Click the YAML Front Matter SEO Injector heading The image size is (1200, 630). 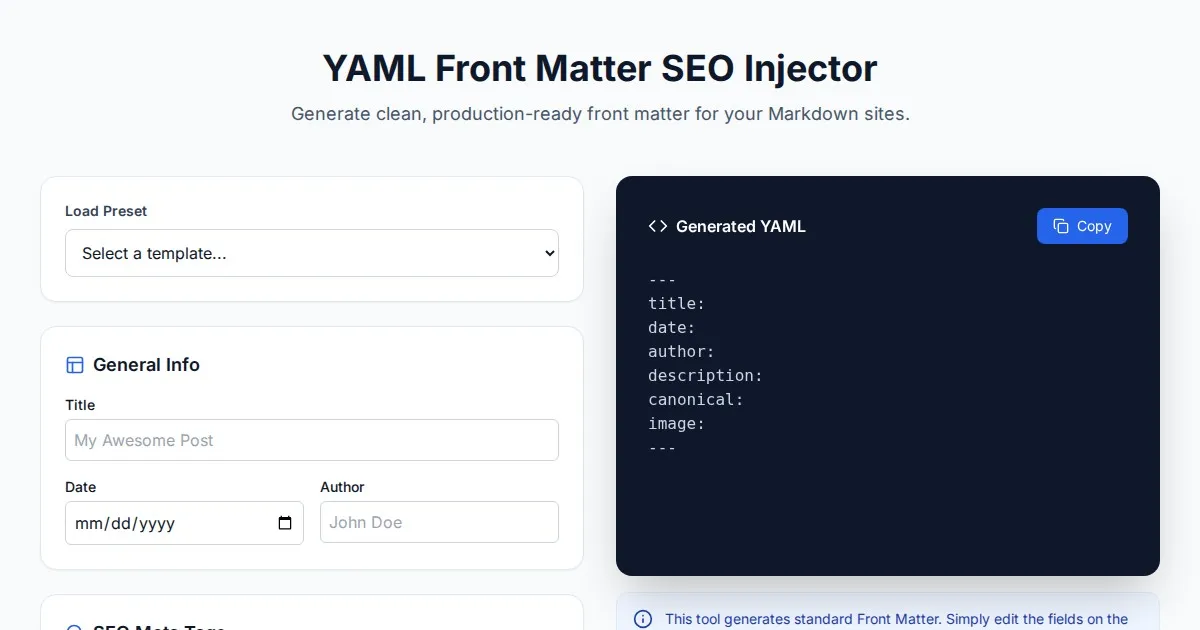coord(600,68)
